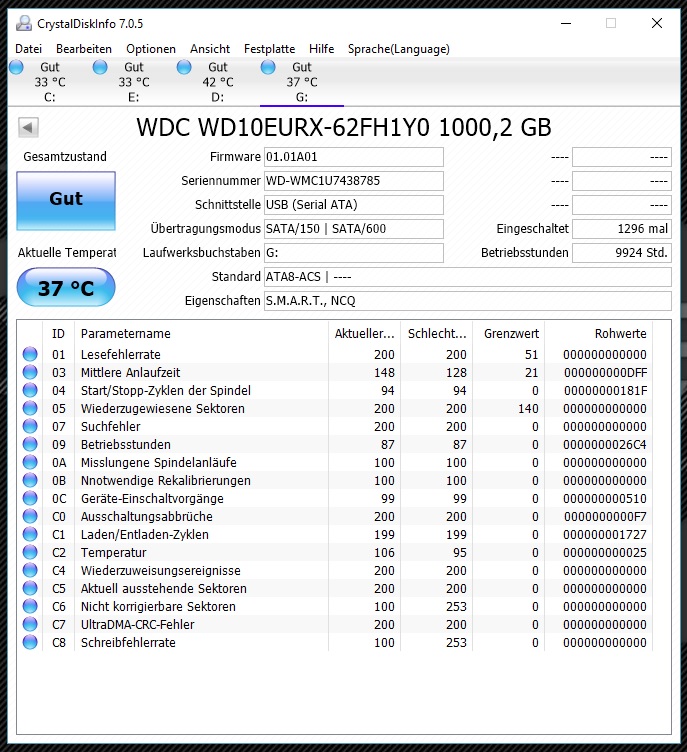Open the Optionen menu
The width and height of the screenshot is (687, 752).
[x=151, y=49]
